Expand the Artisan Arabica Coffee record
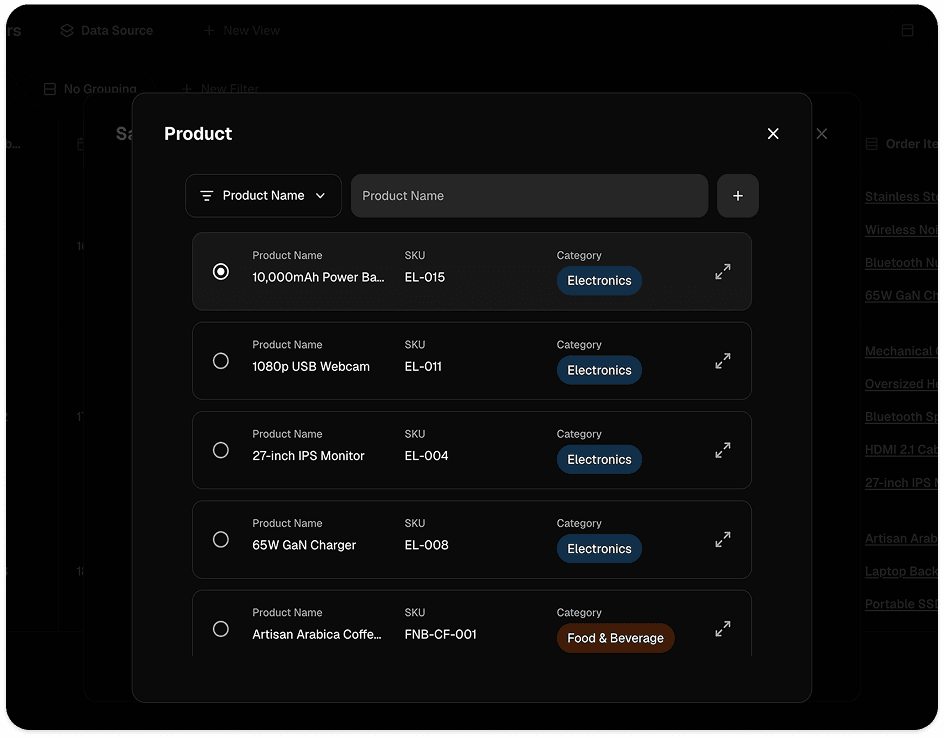The width and height of the screenshot is (944, 738). [x=722, y=628]
